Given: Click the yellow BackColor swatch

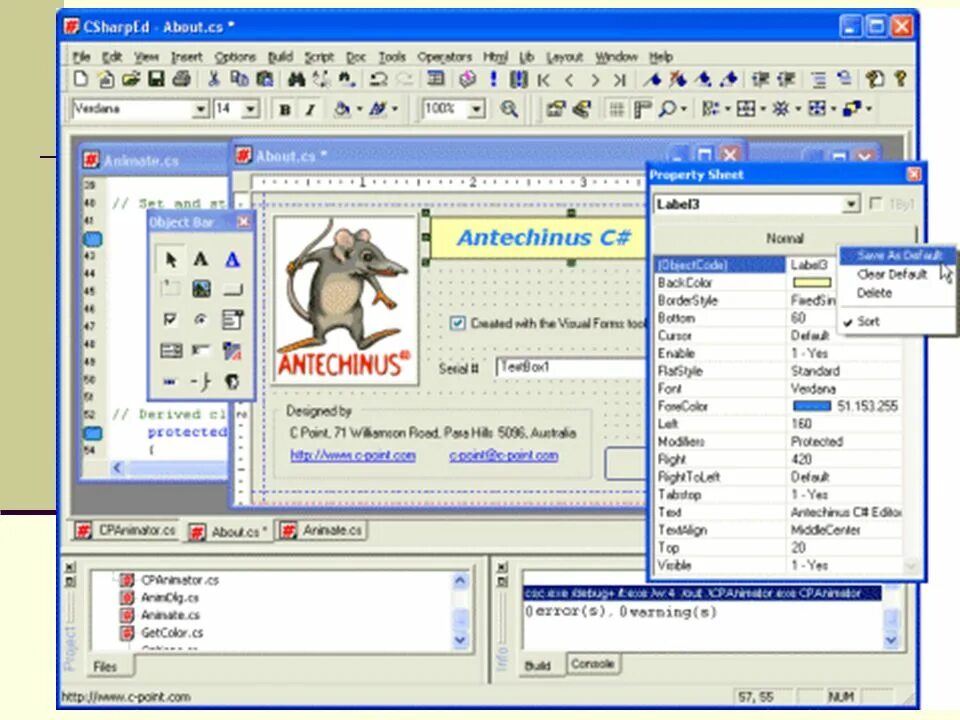Looking at the screenshot, I should click(812, 282).
